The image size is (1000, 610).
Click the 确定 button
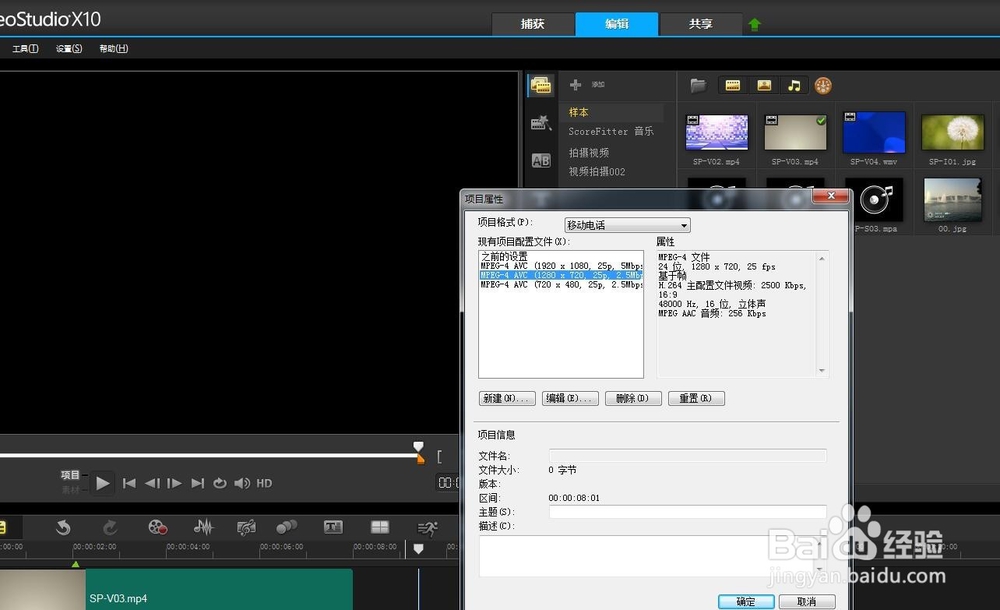(746, 602)
